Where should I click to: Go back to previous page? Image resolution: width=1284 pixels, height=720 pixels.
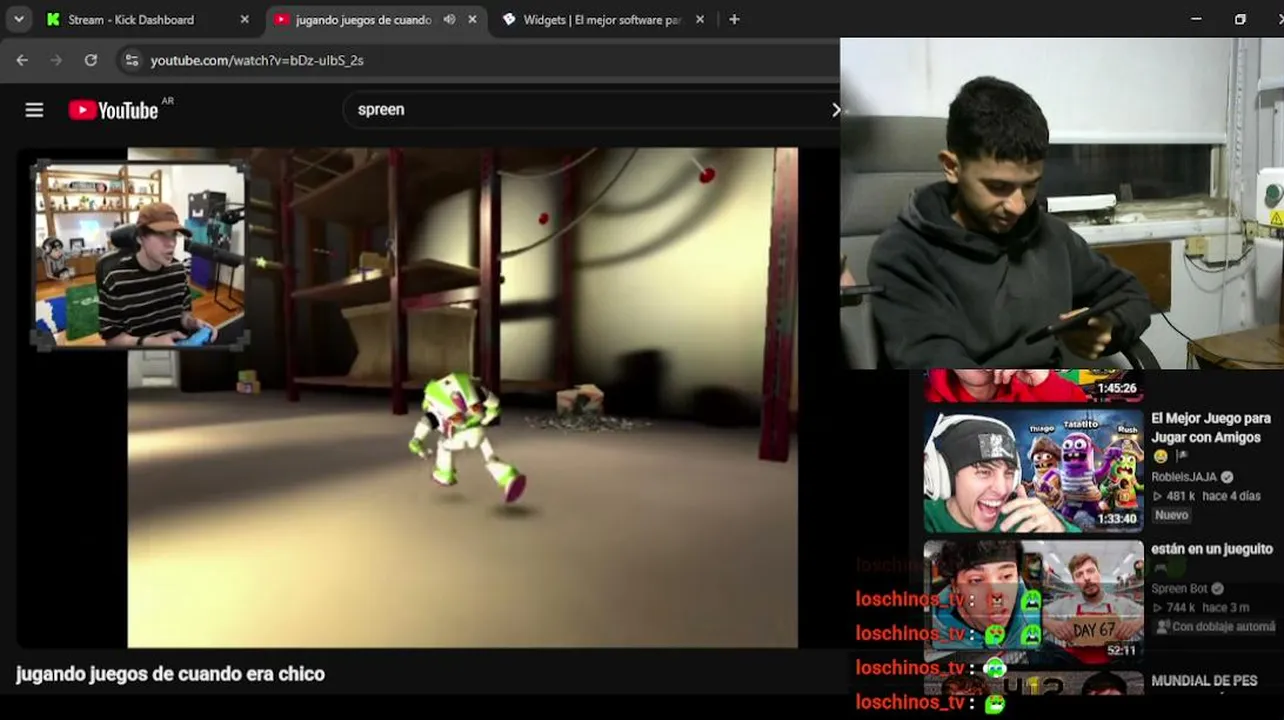click(x=22, y=60)
